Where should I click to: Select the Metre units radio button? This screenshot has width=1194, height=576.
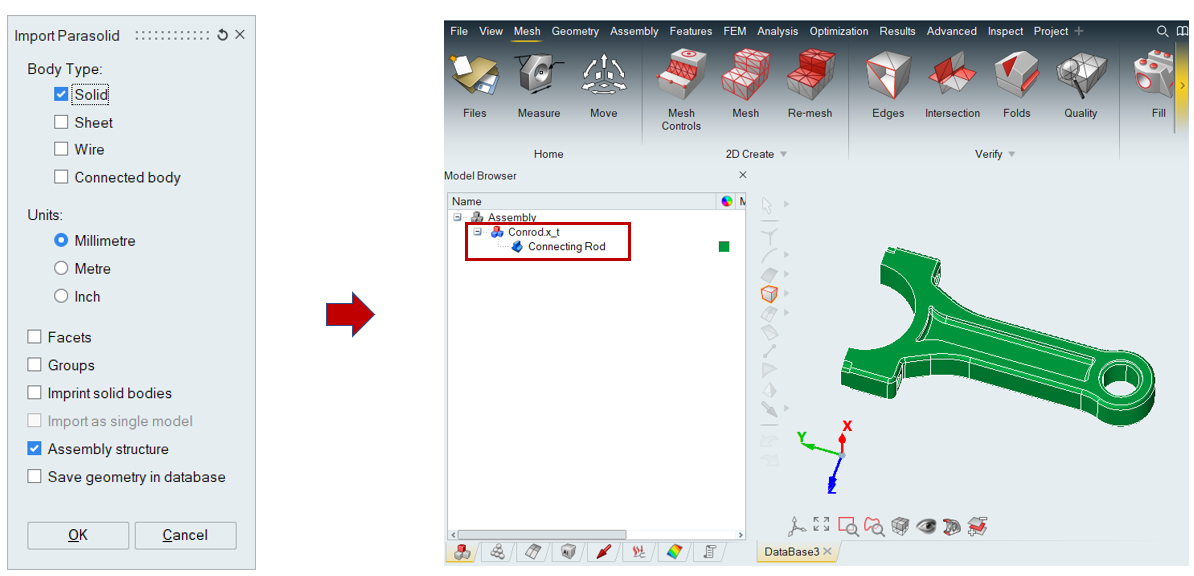62,269
